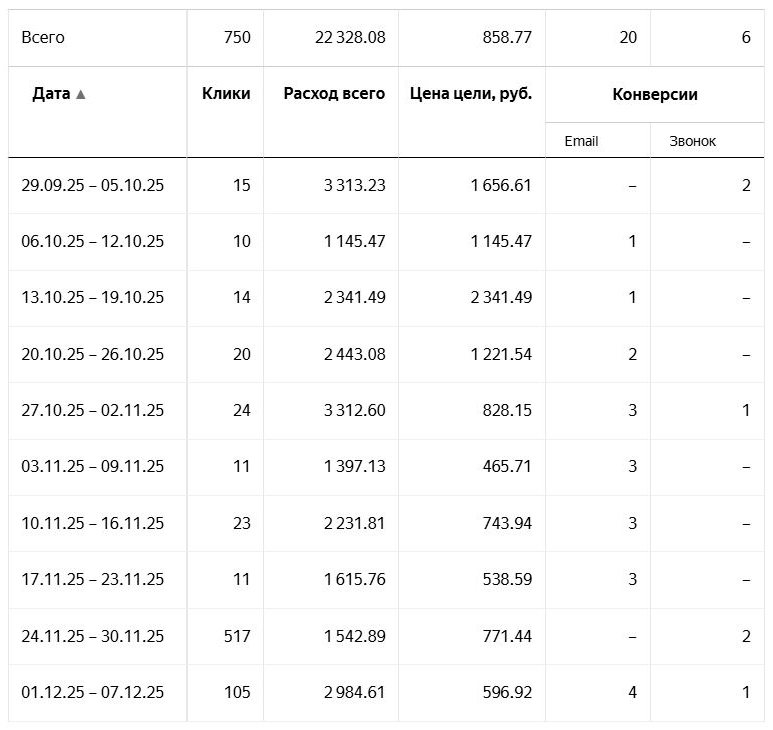
Task: Click the Звонок sub-column header
Action: (692, 141)
